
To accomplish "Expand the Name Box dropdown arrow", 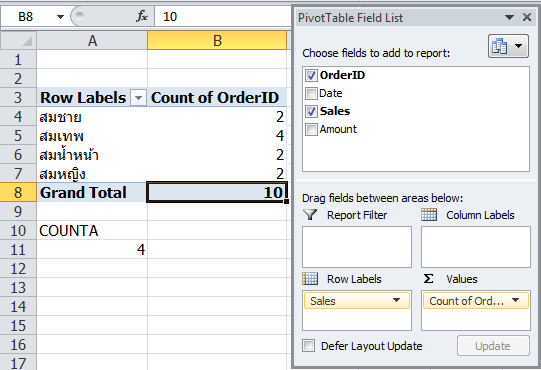I will pos(60,17).
